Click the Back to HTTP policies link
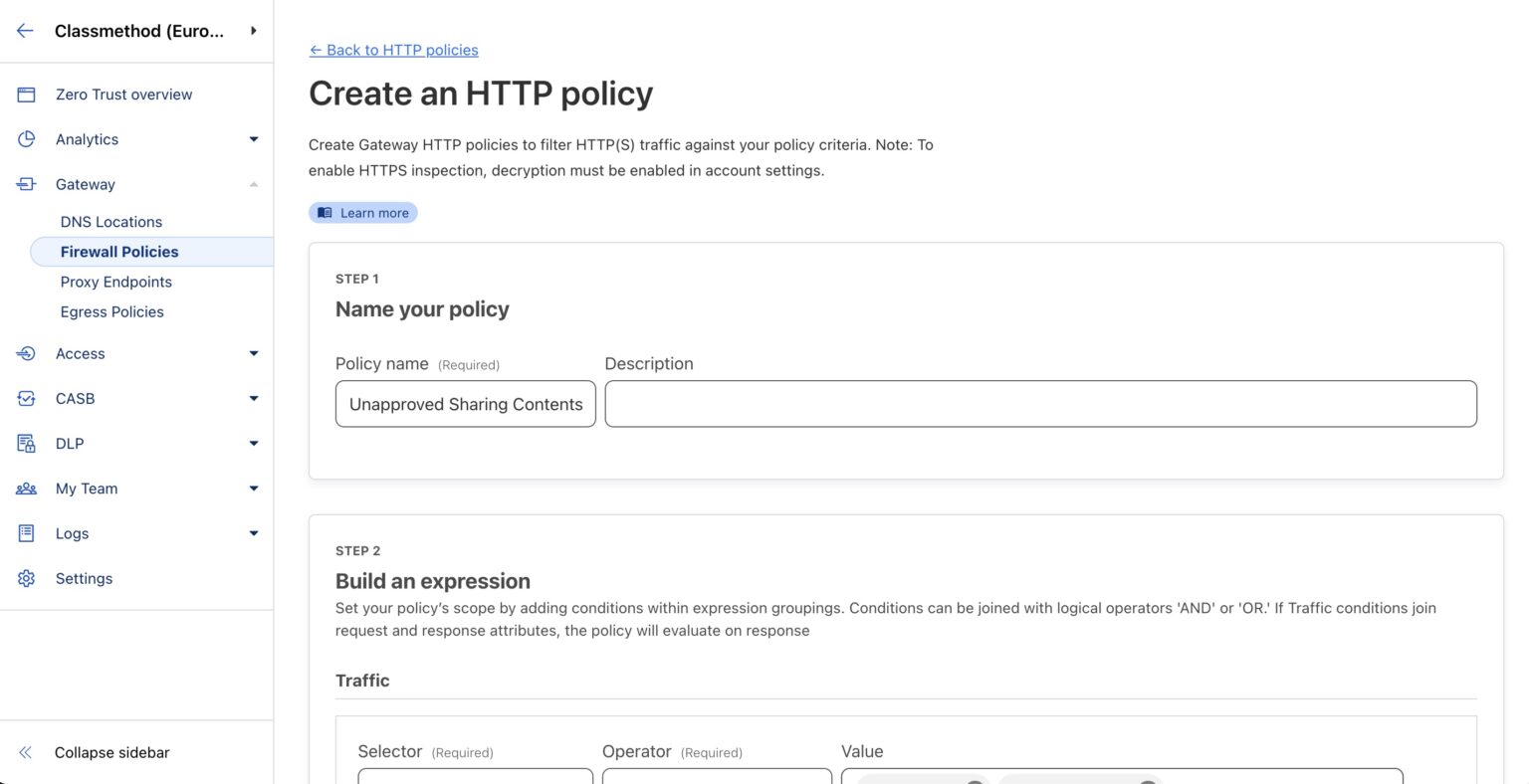The width and height of the screenshot is (1529, 784). (393, 49)
